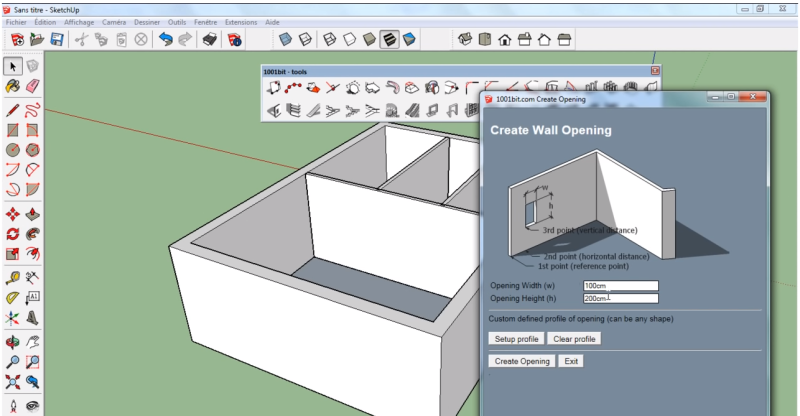Click the 'Create Wall Opening' heading

551,130
